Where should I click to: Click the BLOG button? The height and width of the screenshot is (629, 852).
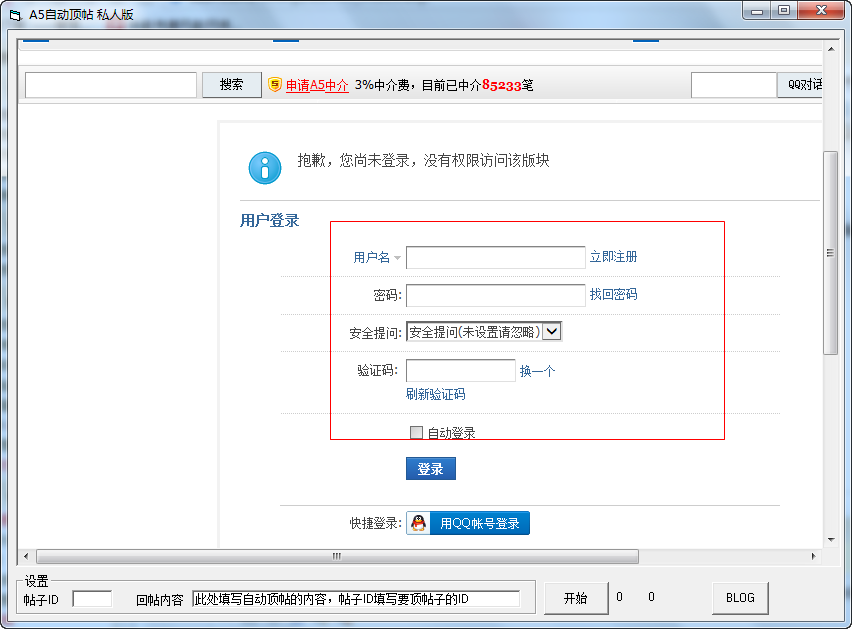coord(740,598)
